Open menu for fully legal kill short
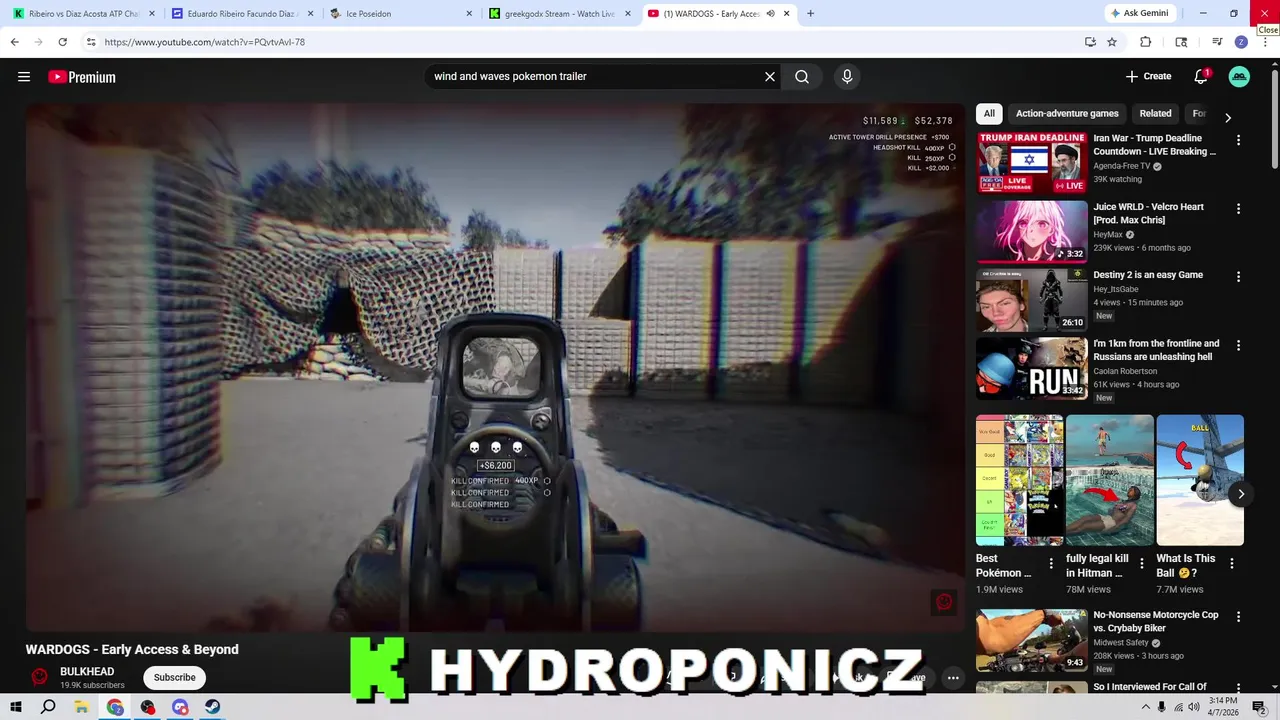This screenshot has height=720, width=1280. [1142, 564]
